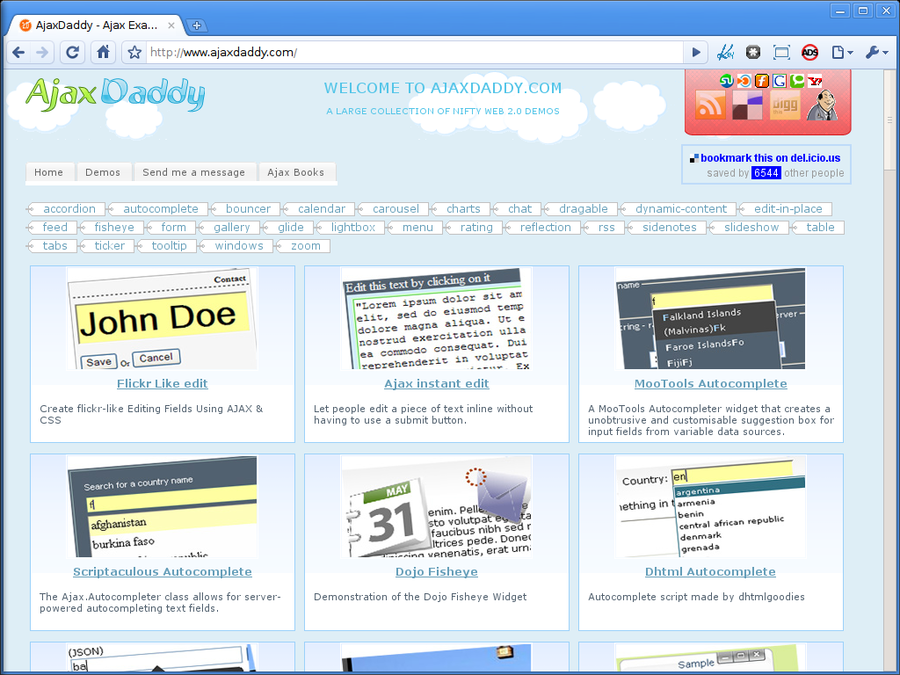Filter by the 'dragable' tag
The width and height of the screenshot is (900, 675).
tap(581, 209)
